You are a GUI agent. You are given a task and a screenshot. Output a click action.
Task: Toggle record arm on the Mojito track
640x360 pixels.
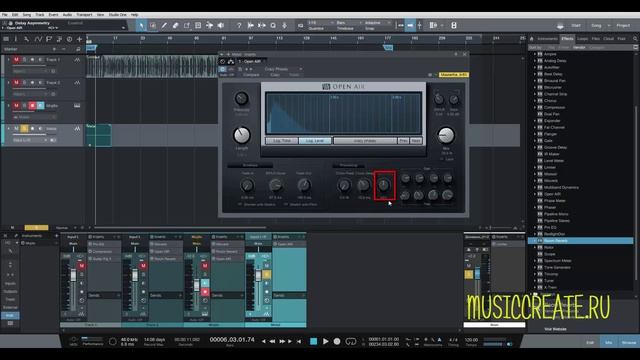pos(32,106)
